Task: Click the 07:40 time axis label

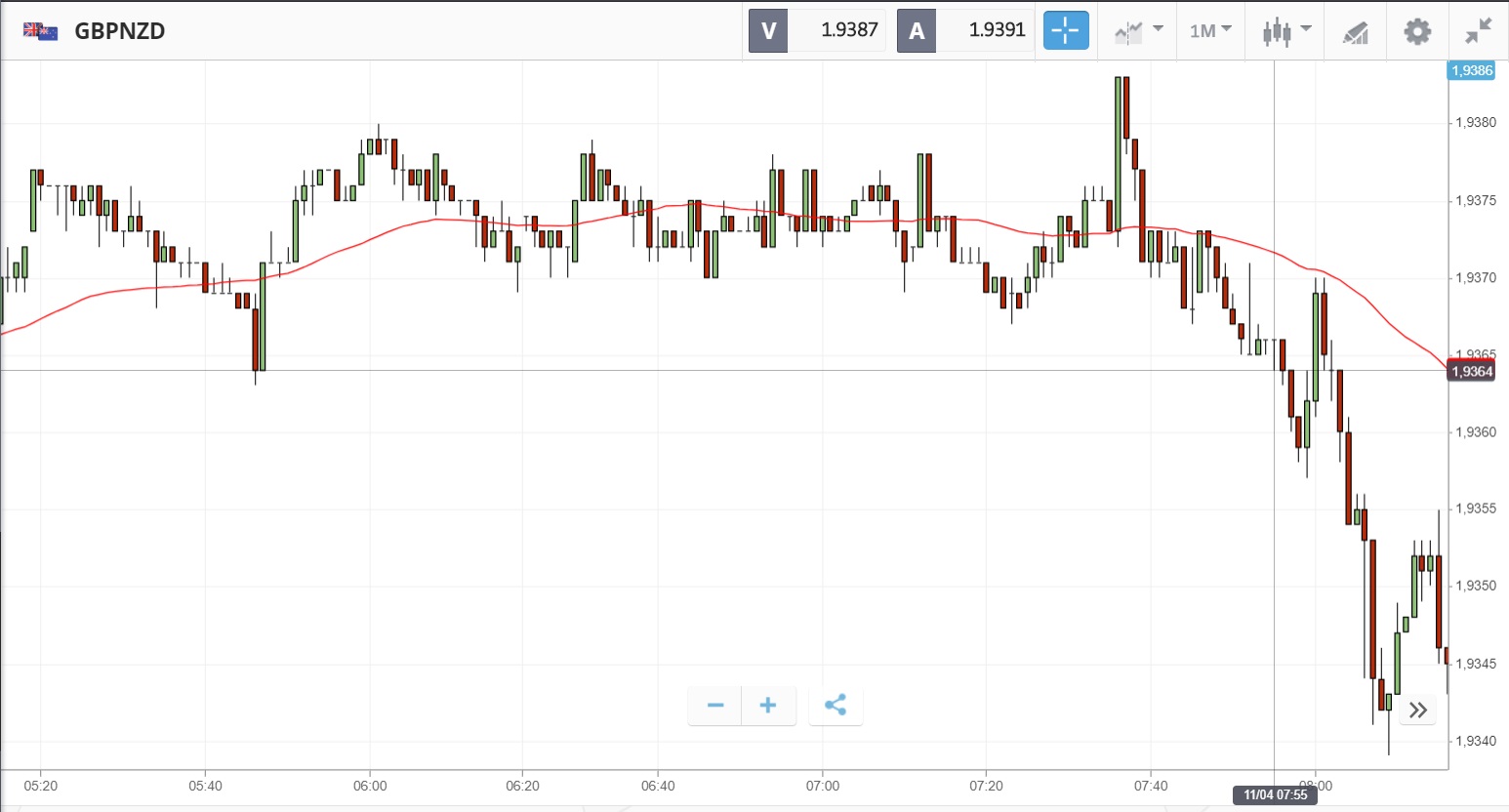Action: tap(1151, 786)
